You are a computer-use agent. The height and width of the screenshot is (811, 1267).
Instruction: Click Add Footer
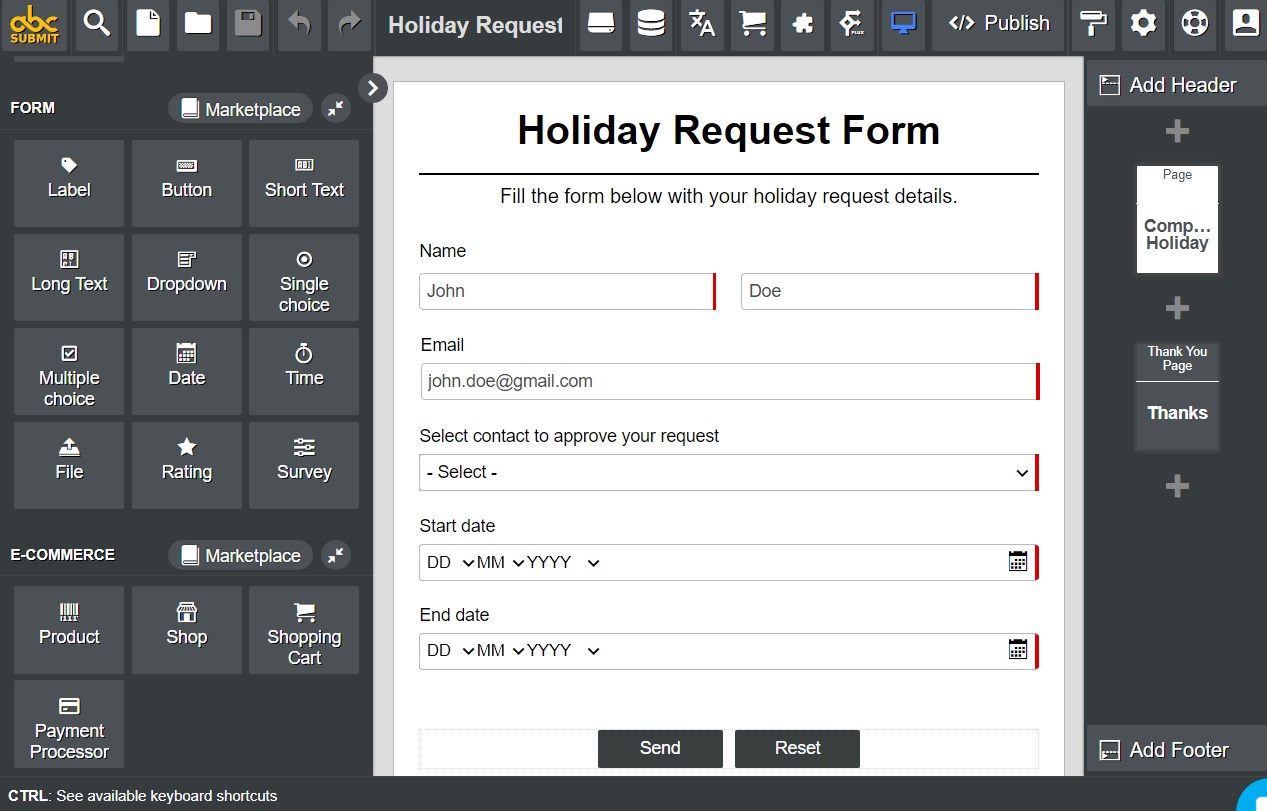[x=1176, y=750]
